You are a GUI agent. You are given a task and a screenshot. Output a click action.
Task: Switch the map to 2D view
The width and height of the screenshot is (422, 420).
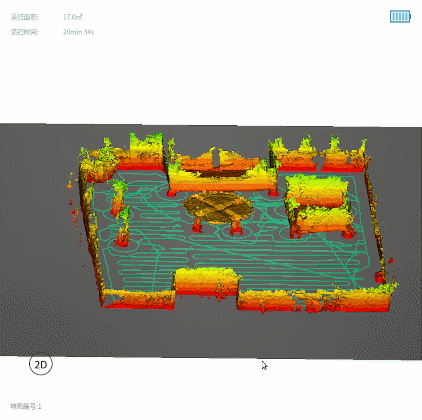click(x=41, y=364)
